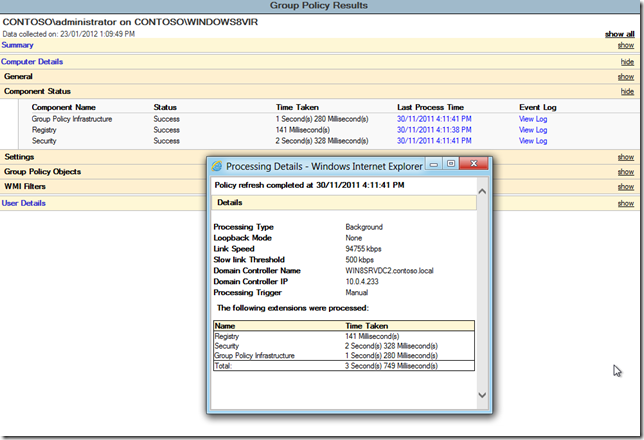
Task: Click Registry last process time link
Action: click(432, 130)
